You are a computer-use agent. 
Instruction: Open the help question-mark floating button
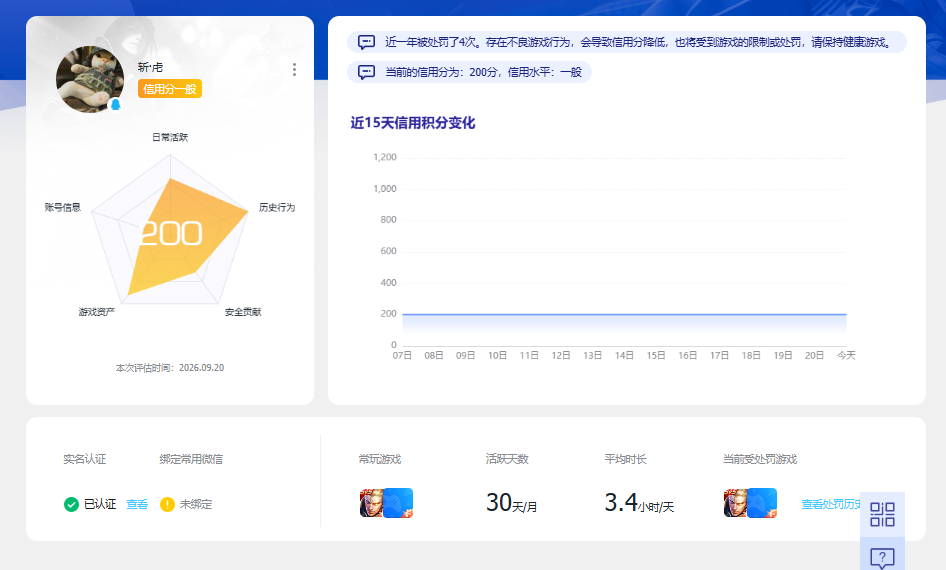click(882, 555)
